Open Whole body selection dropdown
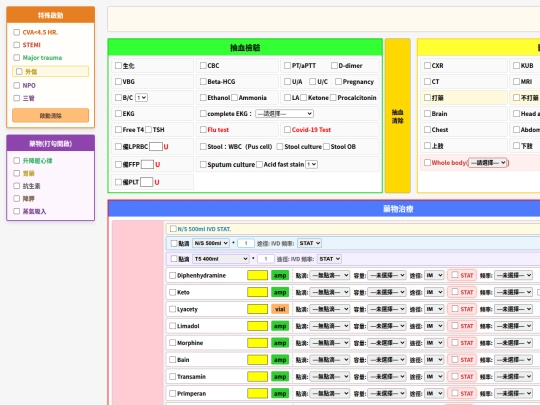Viewport: 540px width, 405px height. pyautogui.click(x=488, y=163)
